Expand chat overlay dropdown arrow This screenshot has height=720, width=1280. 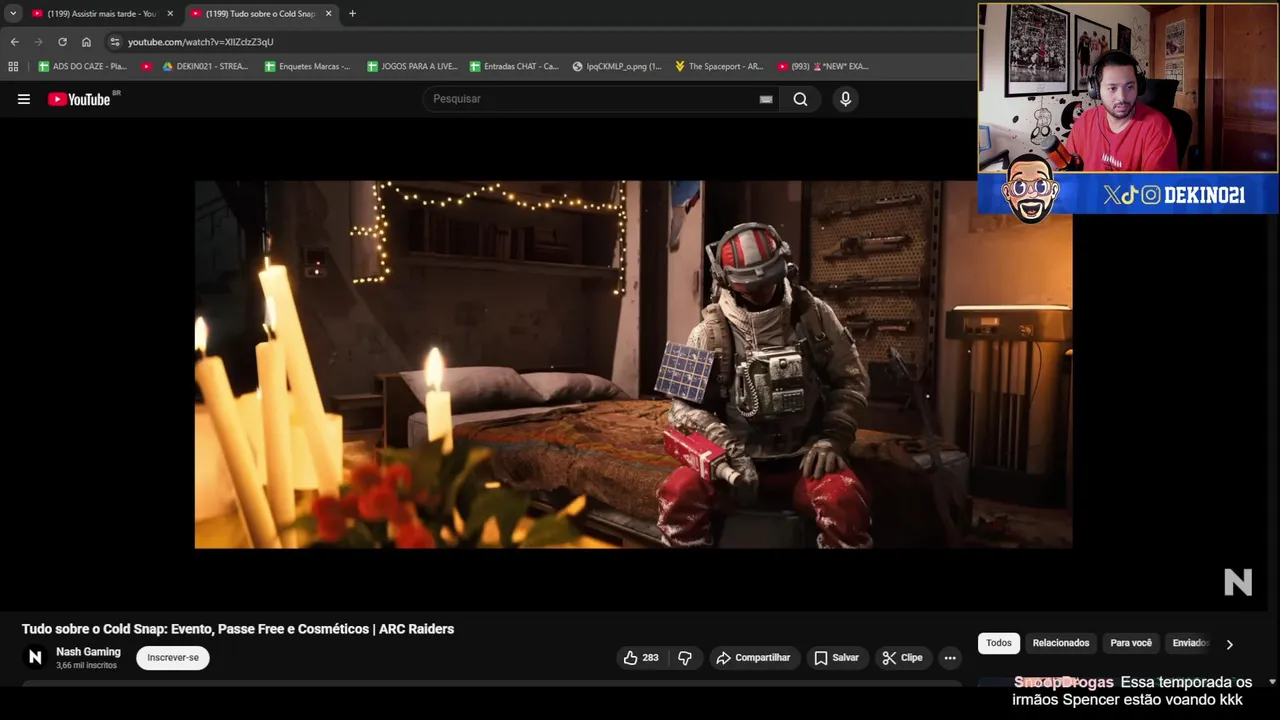tap(1272, 682)
